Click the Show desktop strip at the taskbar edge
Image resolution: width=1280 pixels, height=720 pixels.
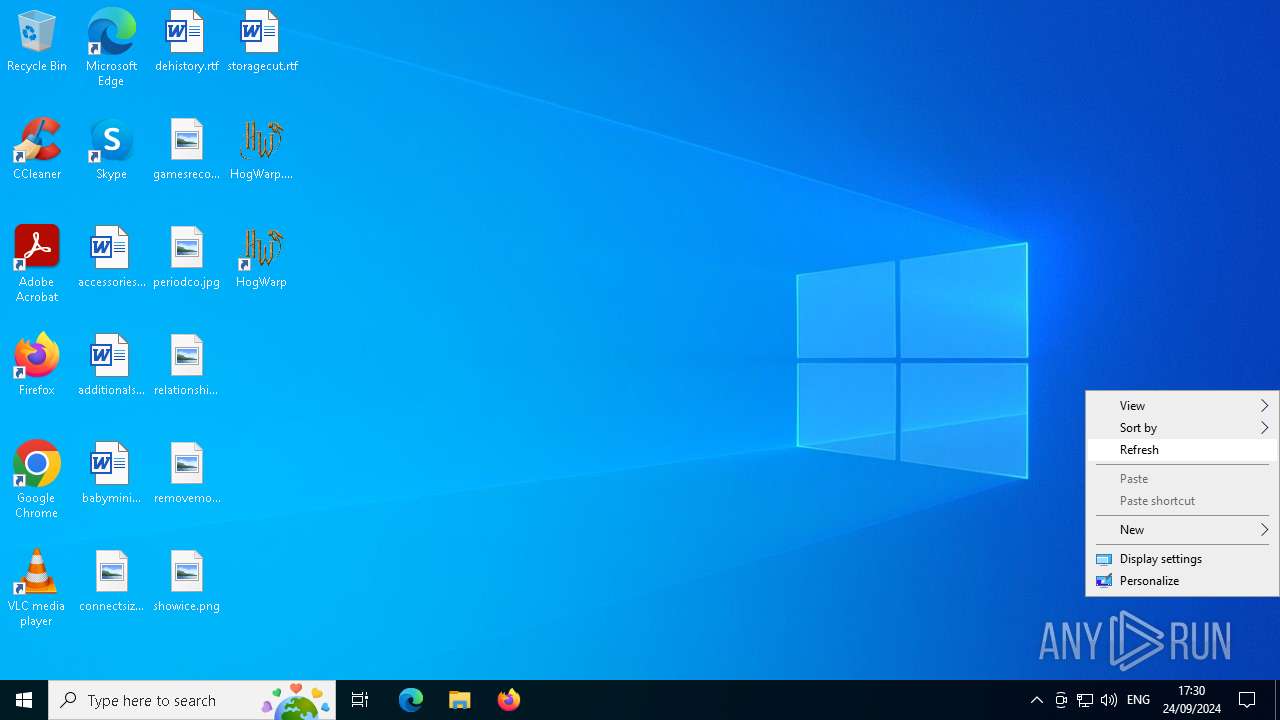pos(1277,700)
